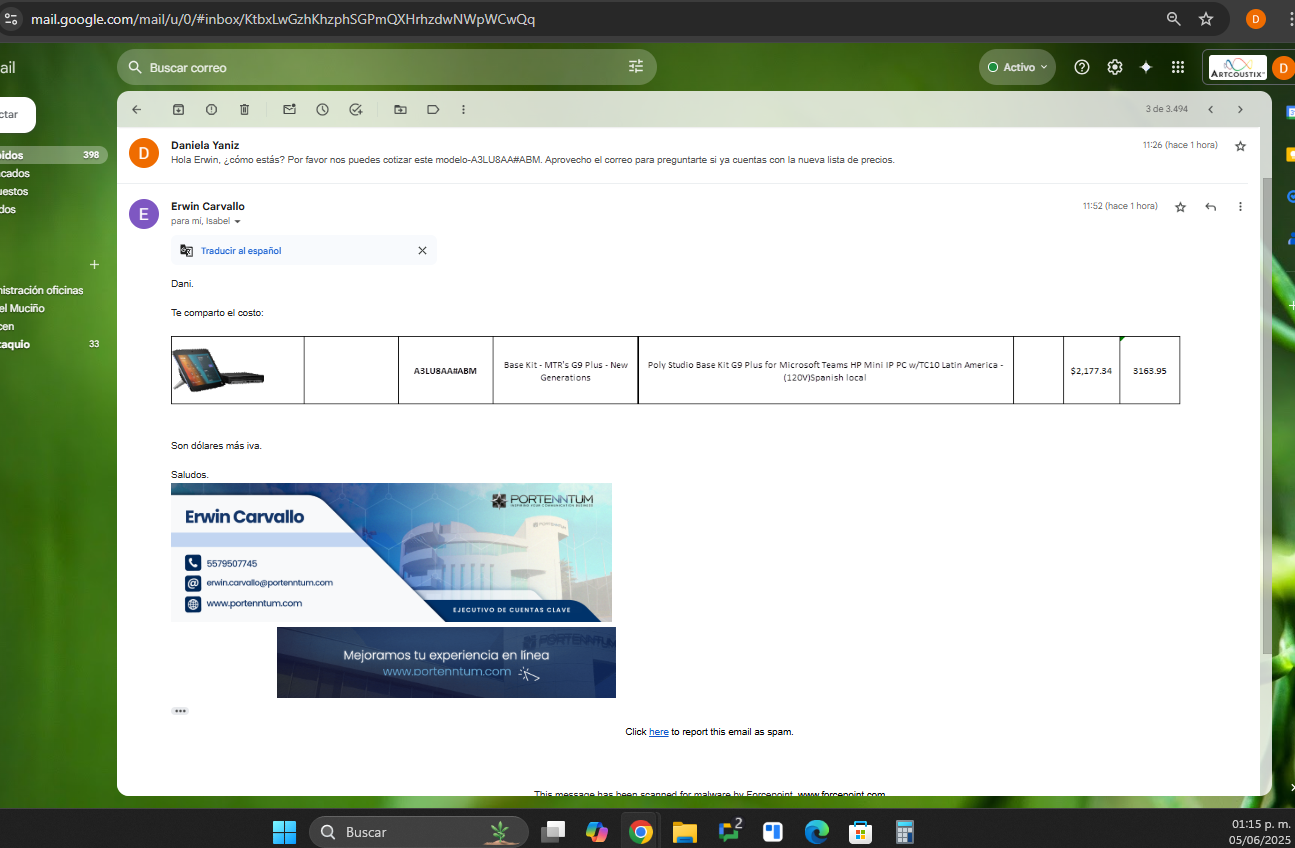The width and height of the screenshot is (1295, 848).
Task: Open the toolbar More options menu
Action: pyautogui.click(x=463, y=109)
